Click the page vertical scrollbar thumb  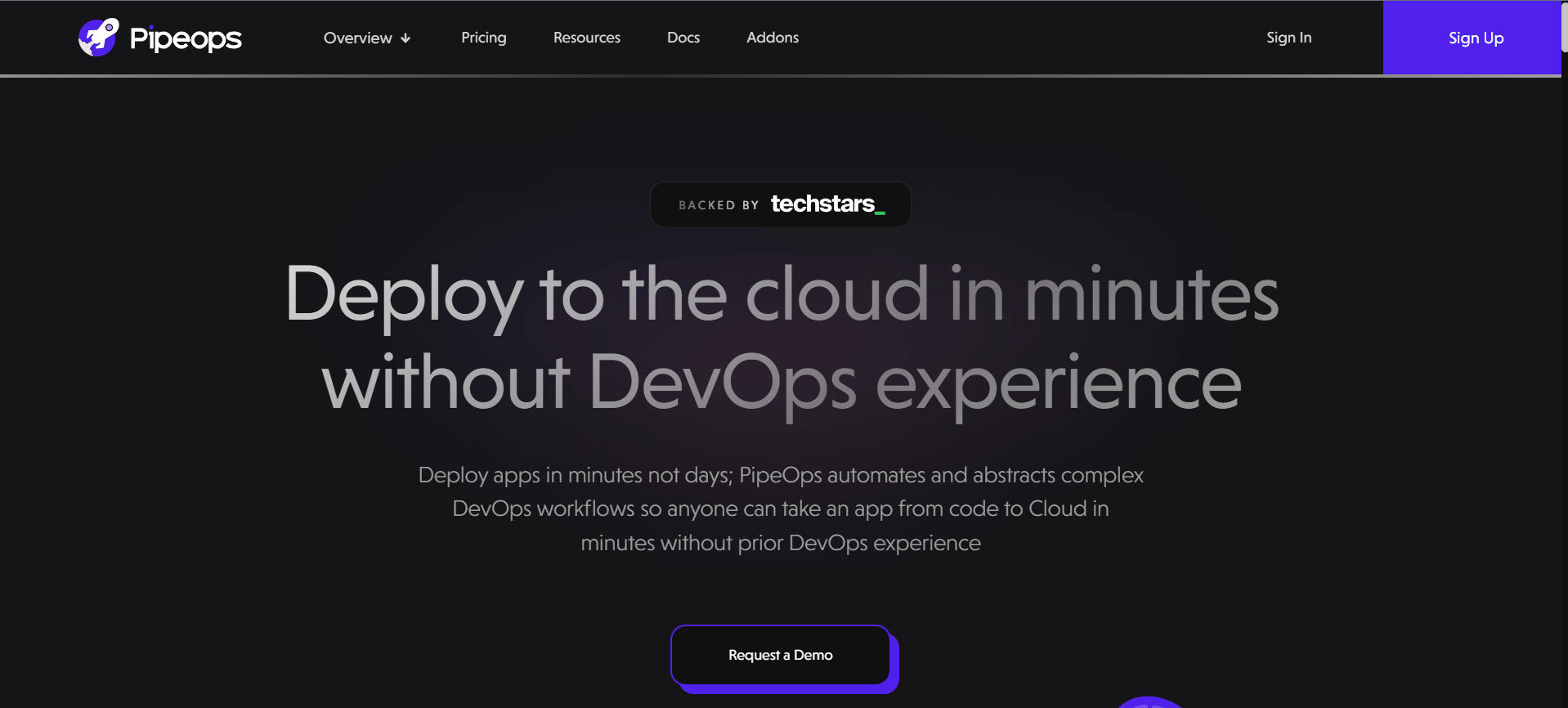pyautogui.click(x=1565, y=27)
